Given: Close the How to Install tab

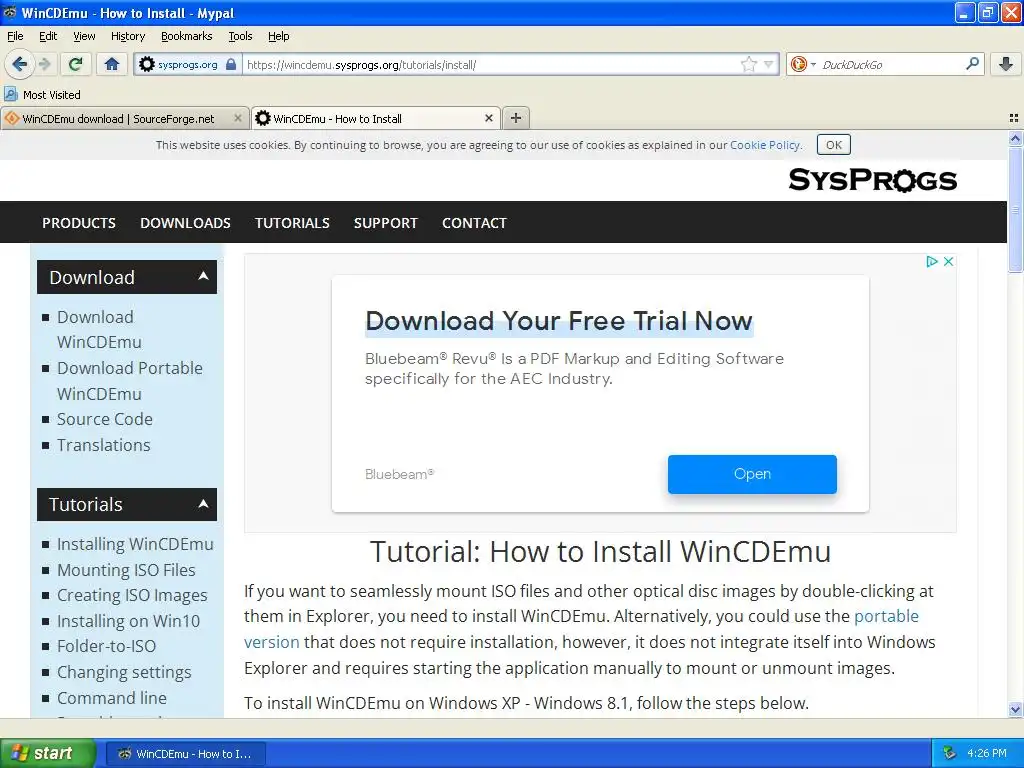Looking at the screenshot, I should [x=488, y=118].
